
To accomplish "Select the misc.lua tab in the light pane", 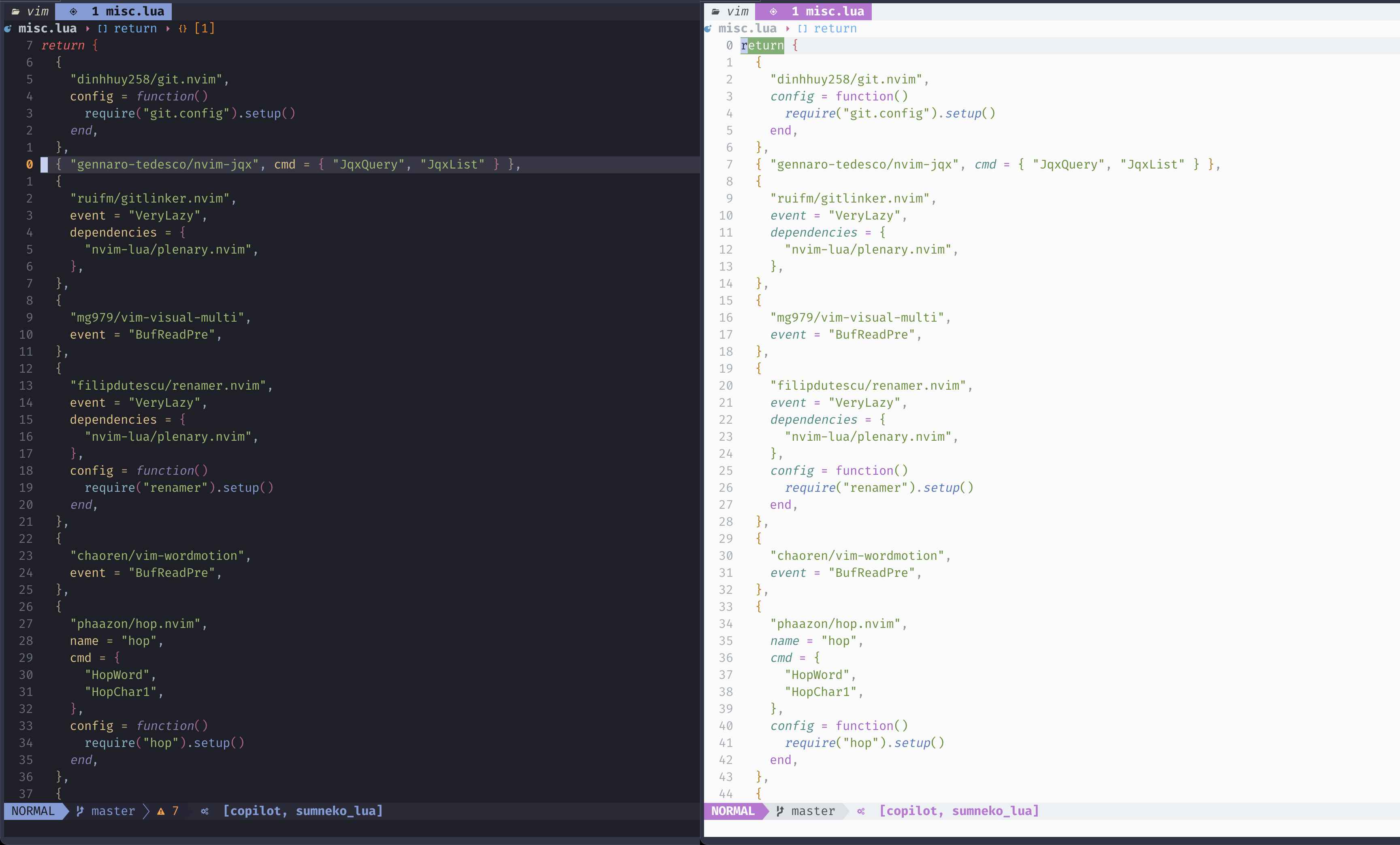I will [827, 11].
